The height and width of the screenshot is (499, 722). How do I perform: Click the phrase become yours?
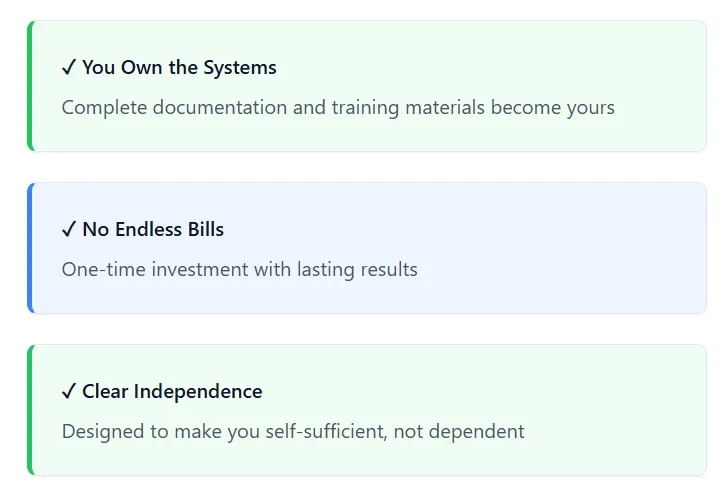pos(553,108)
